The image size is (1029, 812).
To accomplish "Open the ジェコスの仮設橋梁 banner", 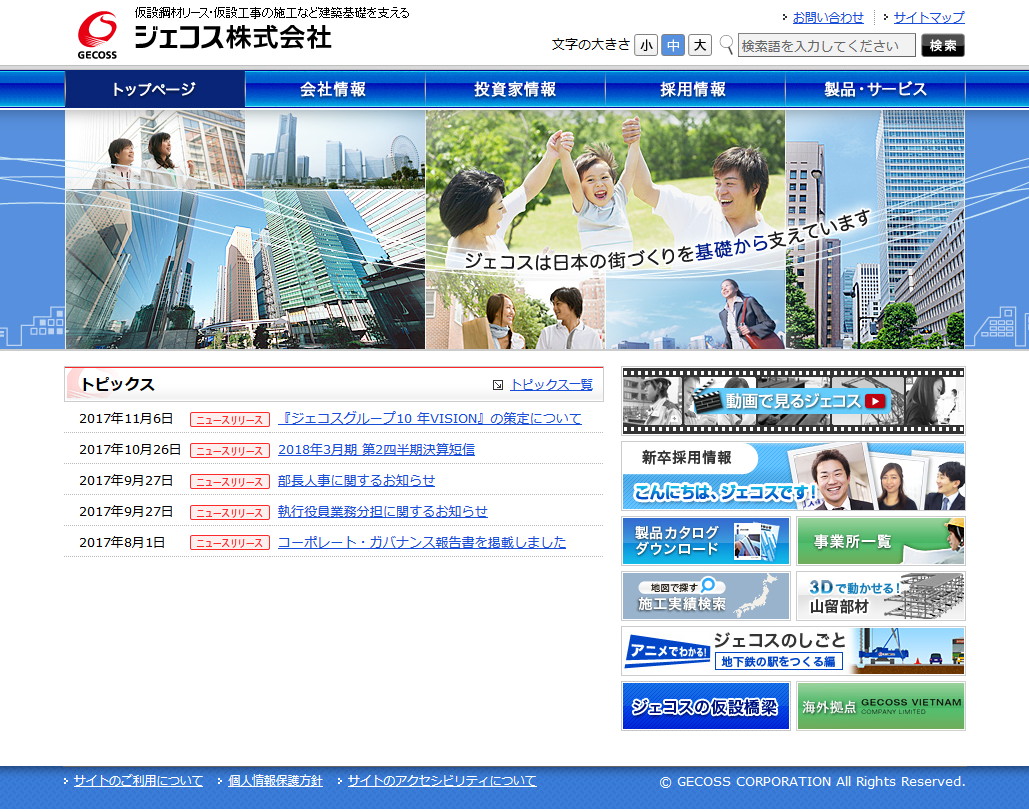I will [x=705, y=706].
